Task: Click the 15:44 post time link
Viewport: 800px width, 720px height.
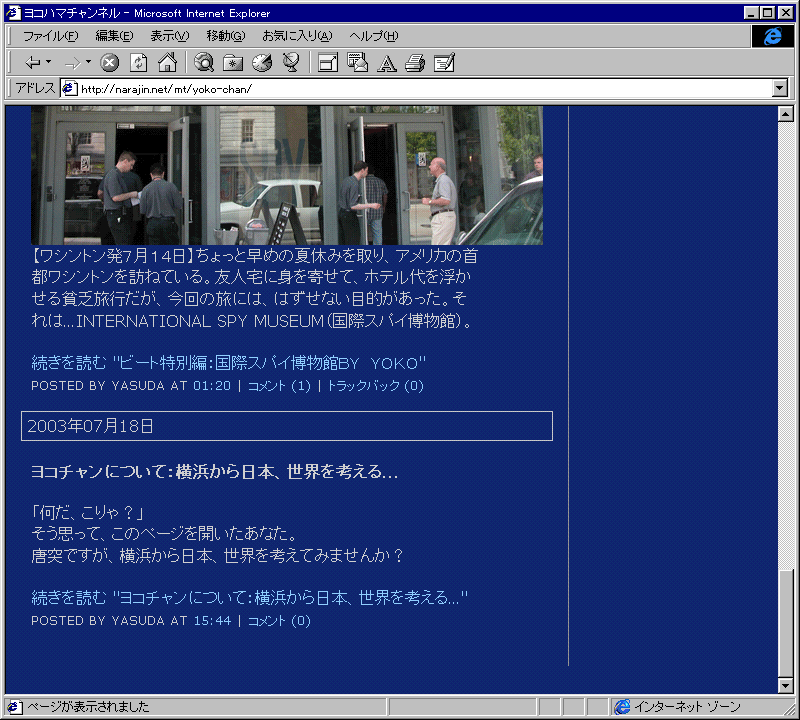Action: (x=212, y=620)
